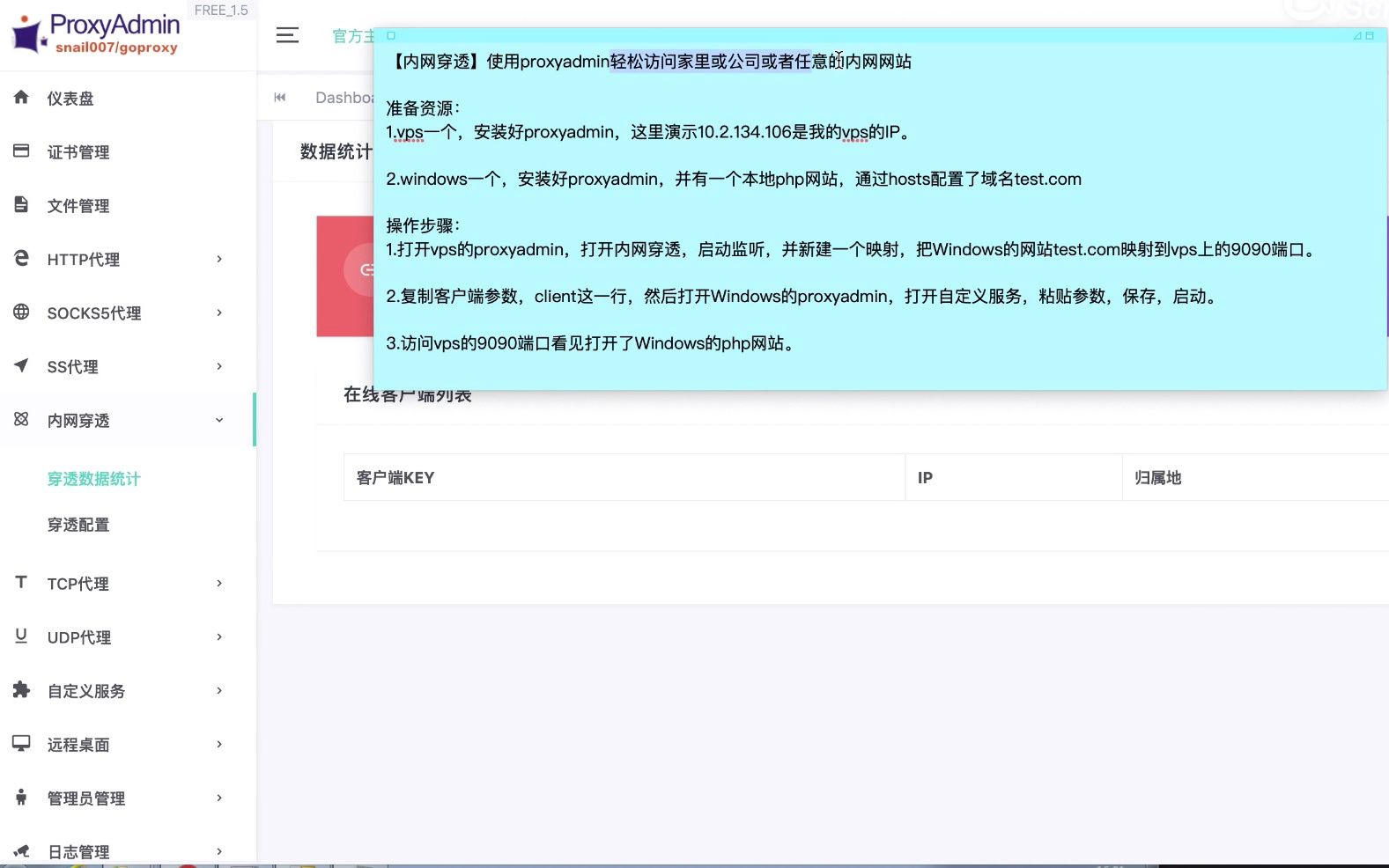Click the 操作步骤 line in note
1389x868 pixels.
click(423, 225)
